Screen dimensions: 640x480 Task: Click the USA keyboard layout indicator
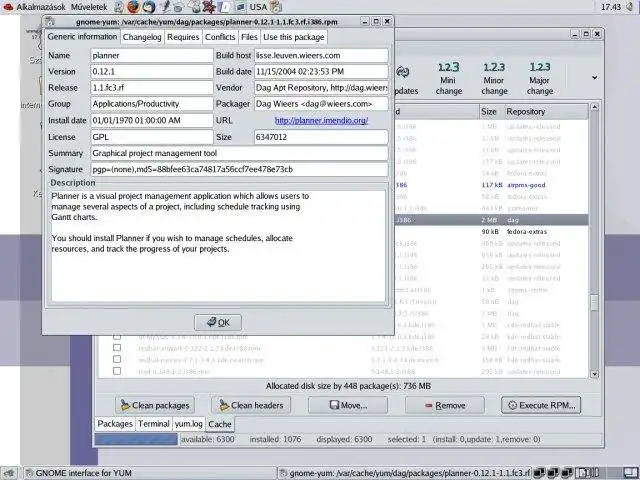[258, 7]
